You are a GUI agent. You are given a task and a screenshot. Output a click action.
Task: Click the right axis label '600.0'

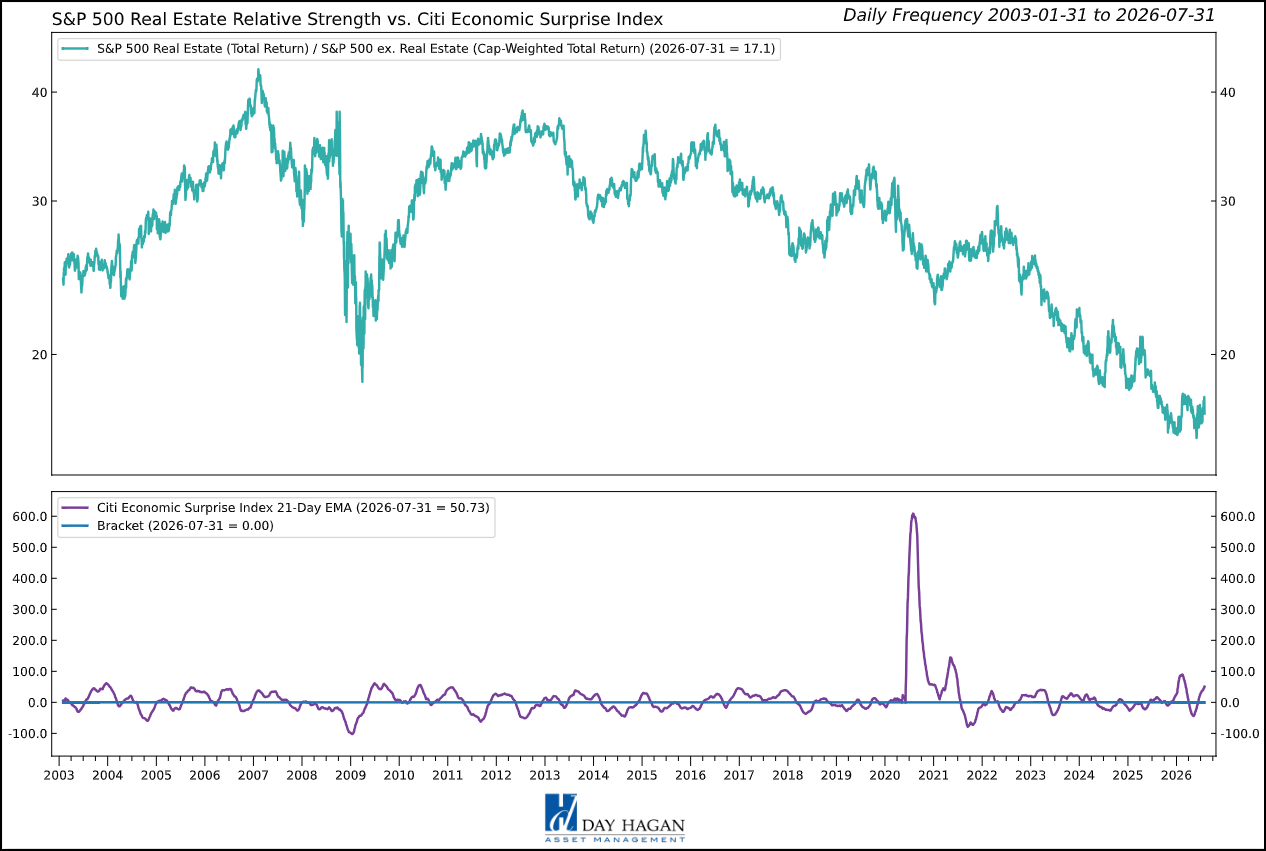tap(1237, 516)
